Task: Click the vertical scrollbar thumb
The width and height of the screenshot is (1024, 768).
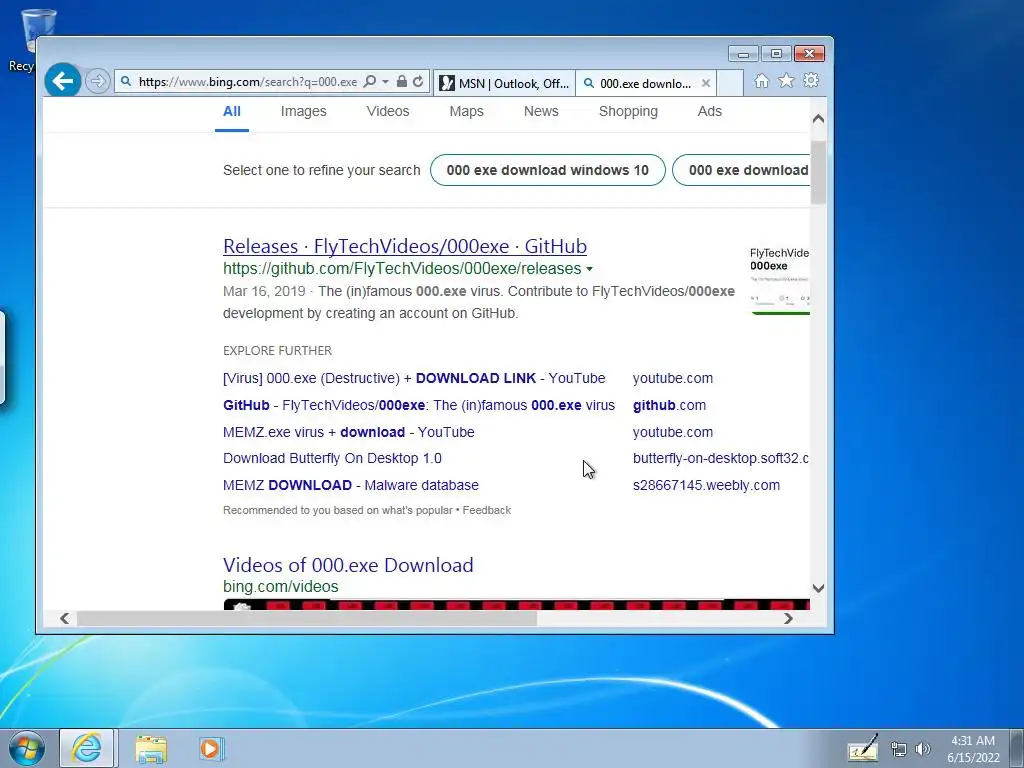Action: [x=818, y=172]
